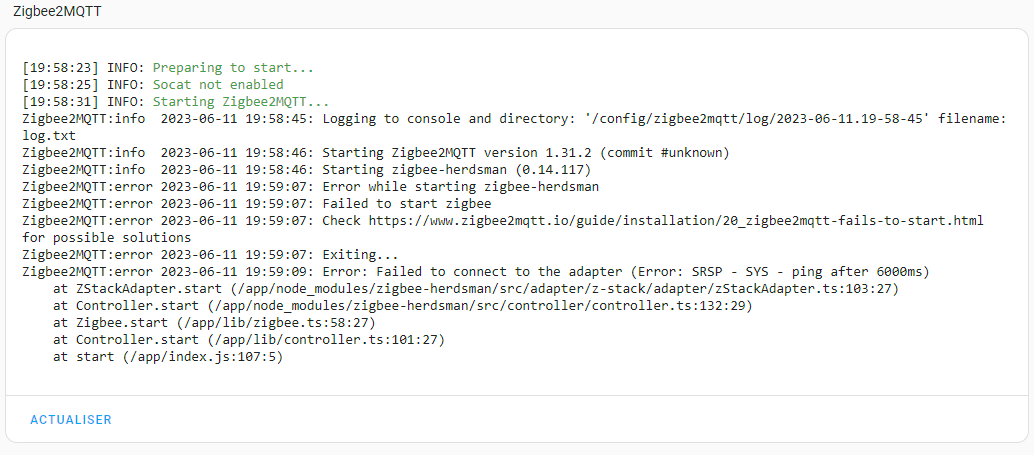Click the Zigbee2MQTT card title

click(x=57, y=12)
